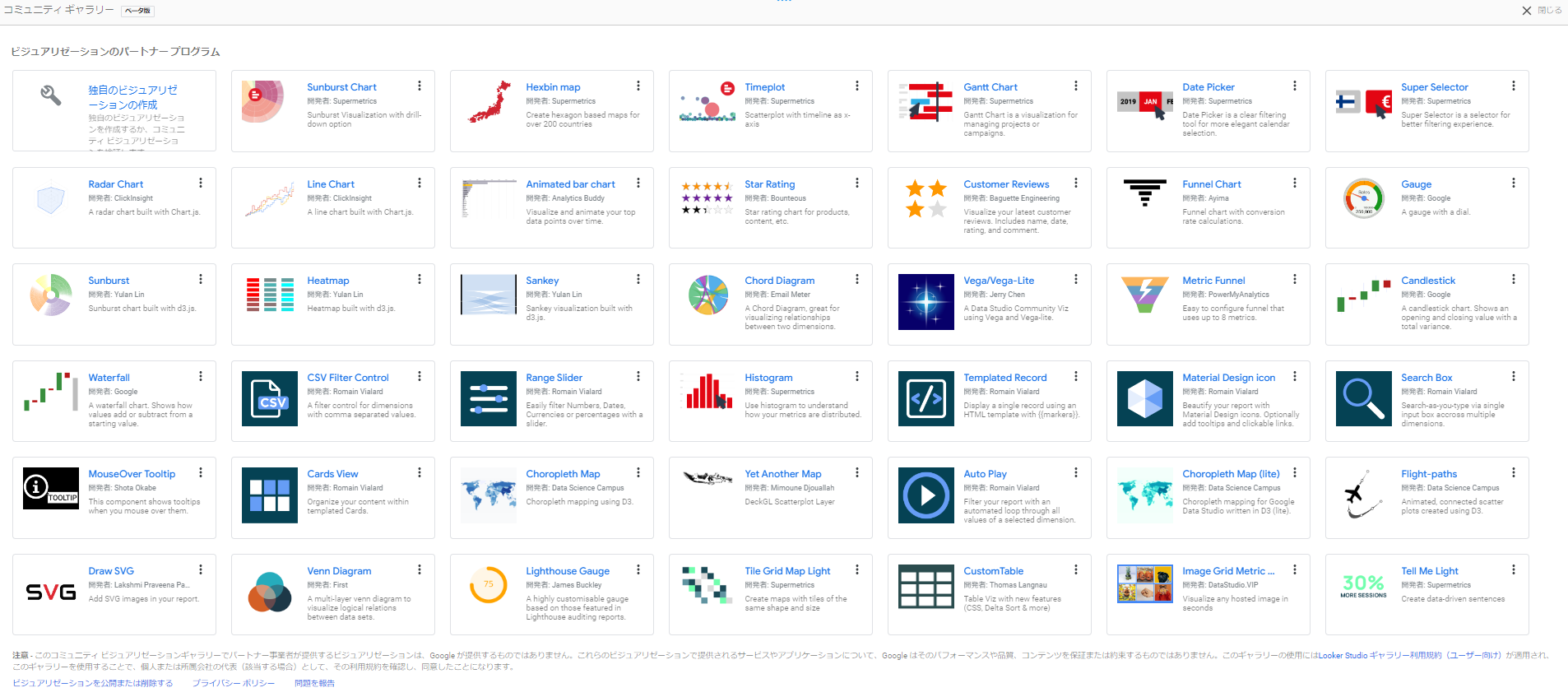Click the Funnel Chart icon
This screenshot has width=1568, height=697.
point(1145,193)
